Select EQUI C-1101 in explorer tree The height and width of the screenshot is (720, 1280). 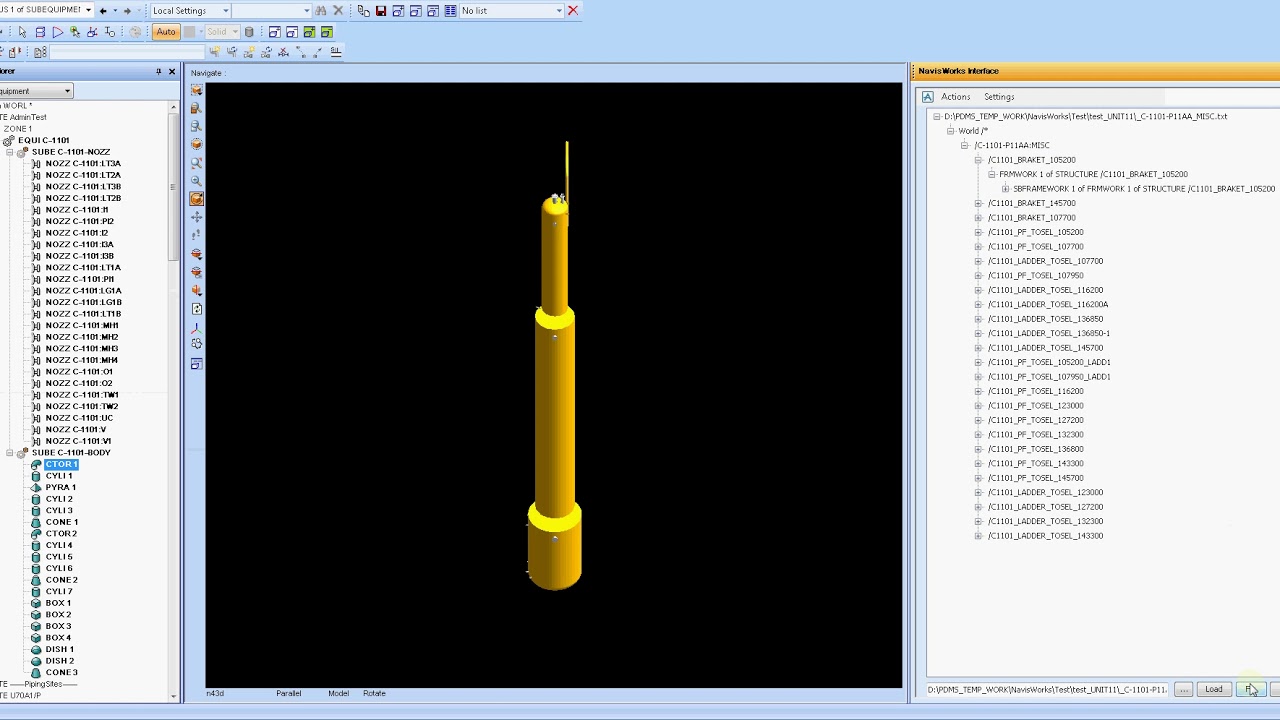click(44, 140)
